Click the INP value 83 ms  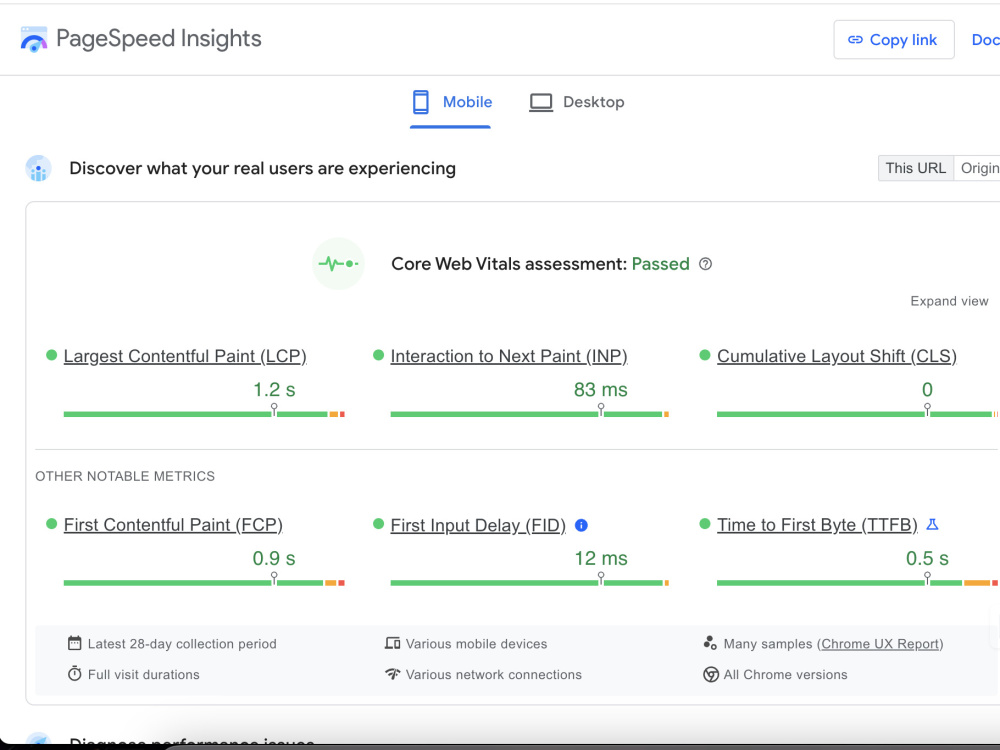[601, 390]
